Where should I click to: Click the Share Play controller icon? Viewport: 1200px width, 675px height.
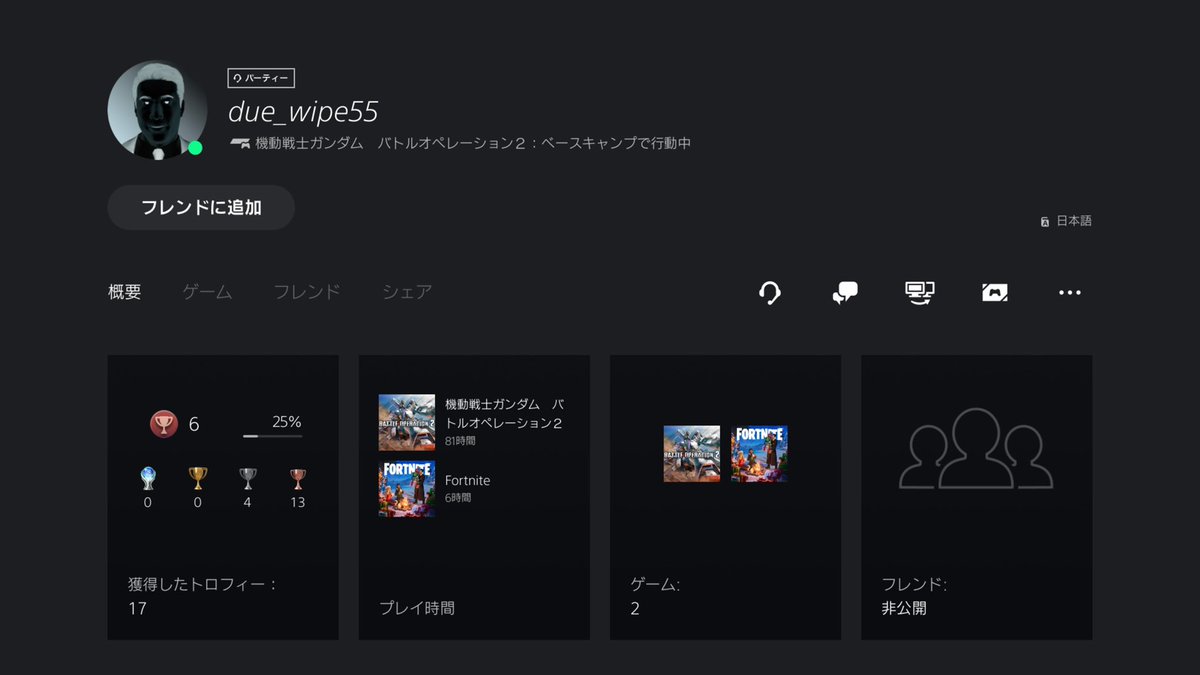coord(994,293)
